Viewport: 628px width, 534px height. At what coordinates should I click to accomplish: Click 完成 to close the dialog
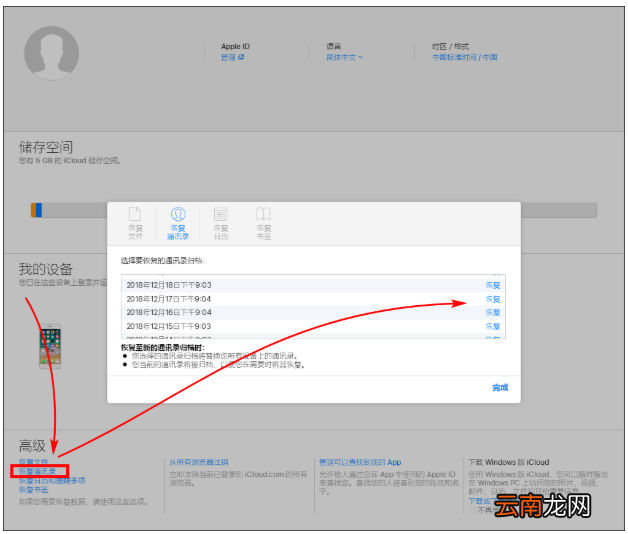click(500, 387)
